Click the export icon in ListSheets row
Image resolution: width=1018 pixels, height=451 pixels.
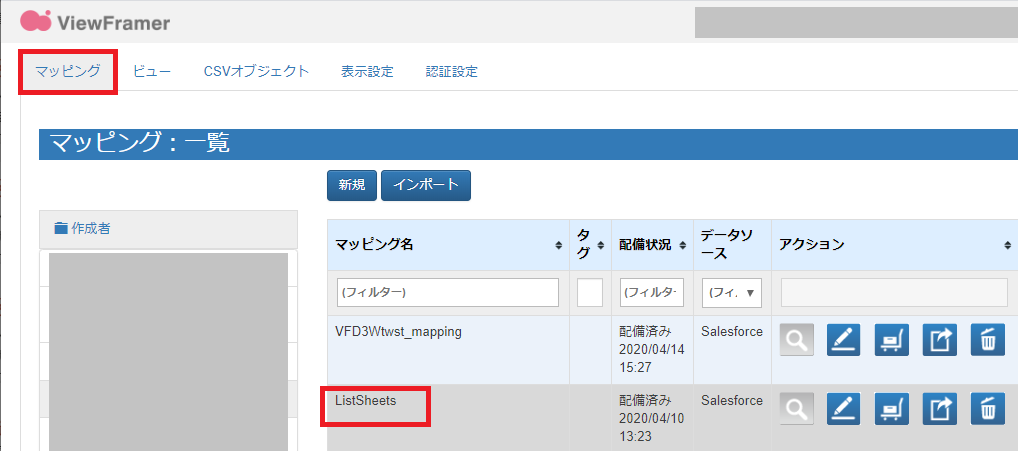click(x=940, y=408)
